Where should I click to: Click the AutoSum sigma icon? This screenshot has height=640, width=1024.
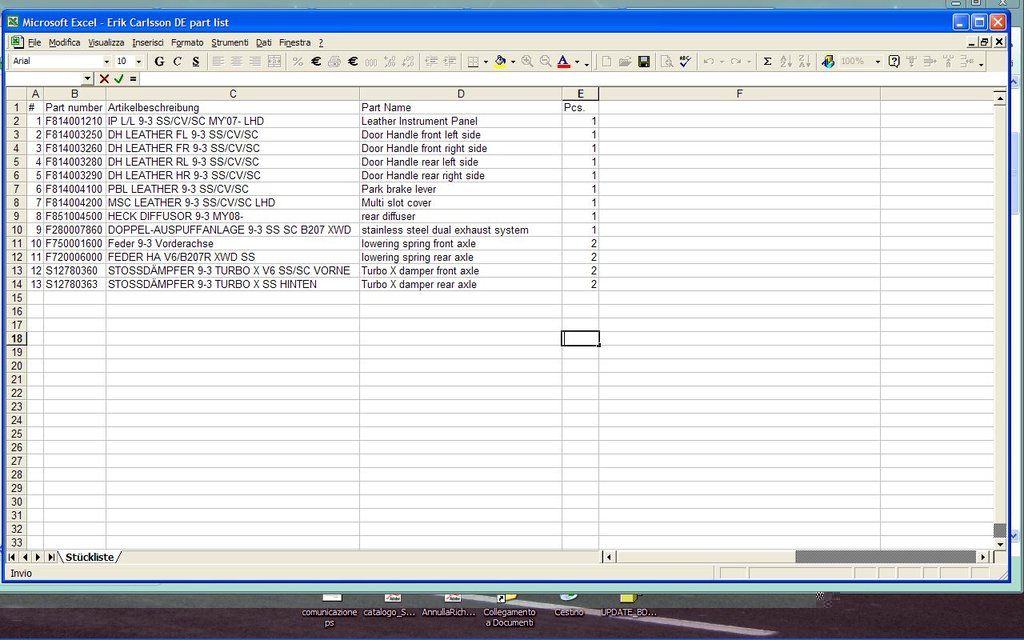(767, 61)
